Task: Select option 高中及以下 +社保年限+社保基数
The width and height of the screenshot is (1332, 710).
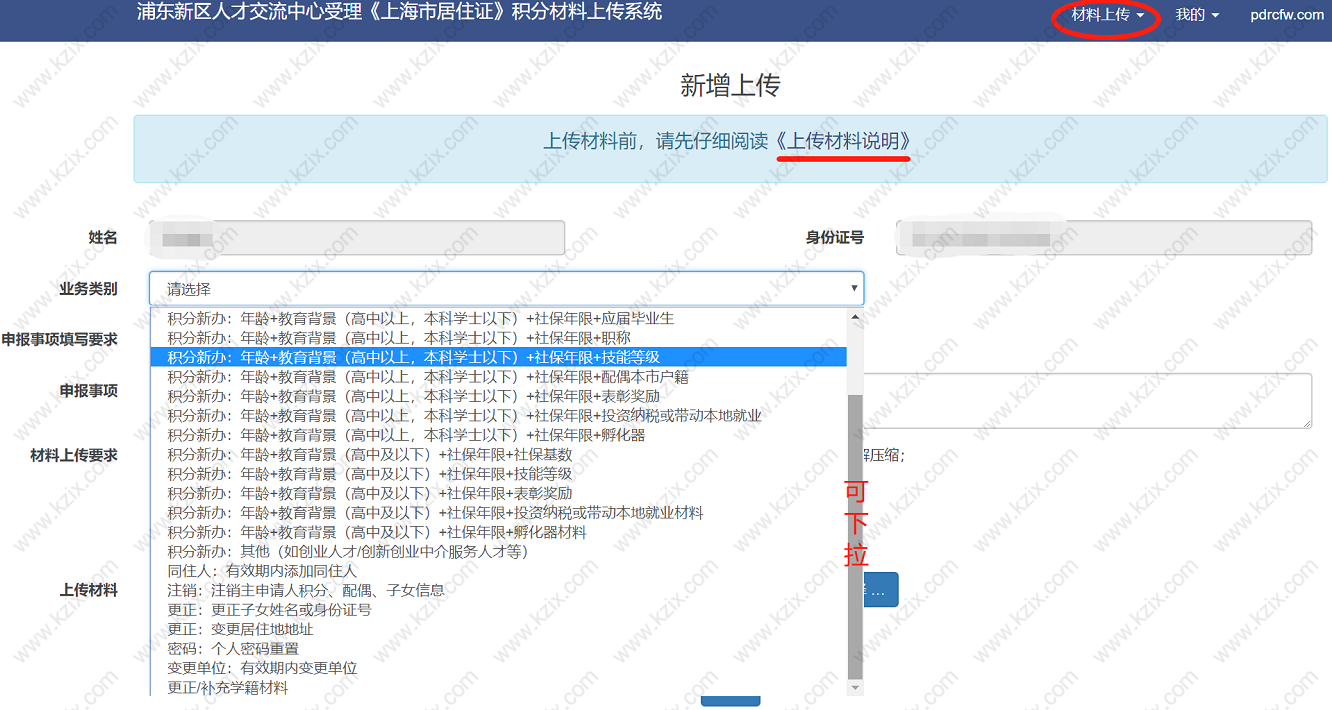Action: (x=498, y=454)
